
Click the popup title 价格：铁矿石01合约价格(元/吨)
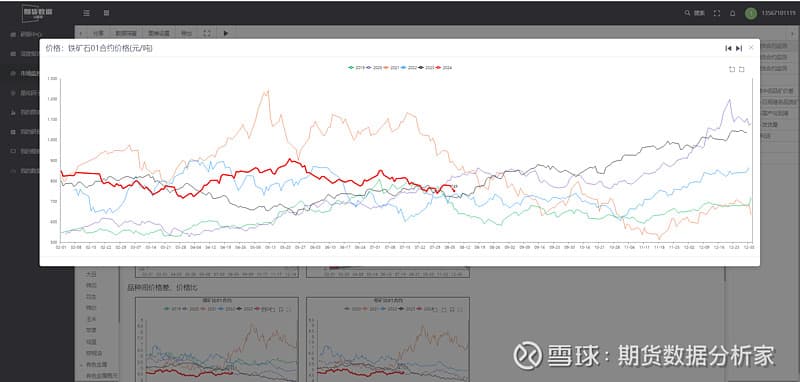point(98,48)
